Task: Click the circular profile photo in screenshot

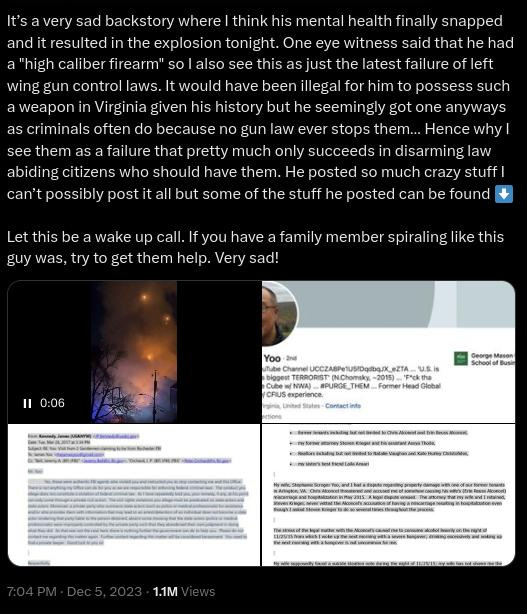Action: coord(279,314)
